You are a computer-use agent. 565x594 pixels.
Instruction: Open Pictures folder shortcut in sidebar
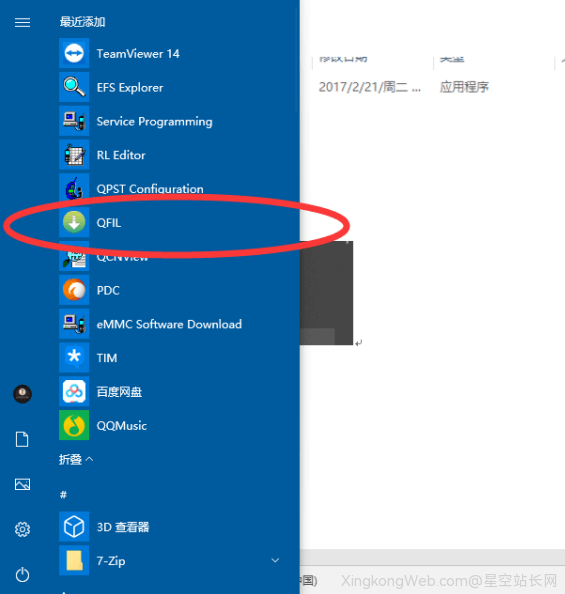tap(22, 484)
